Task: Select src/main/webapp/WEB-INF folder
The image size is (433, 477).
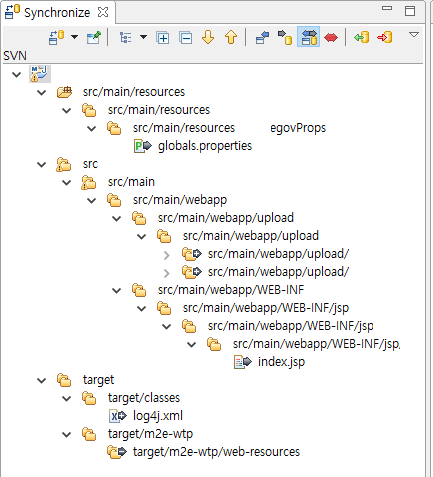Action: [x=231, y=290]
